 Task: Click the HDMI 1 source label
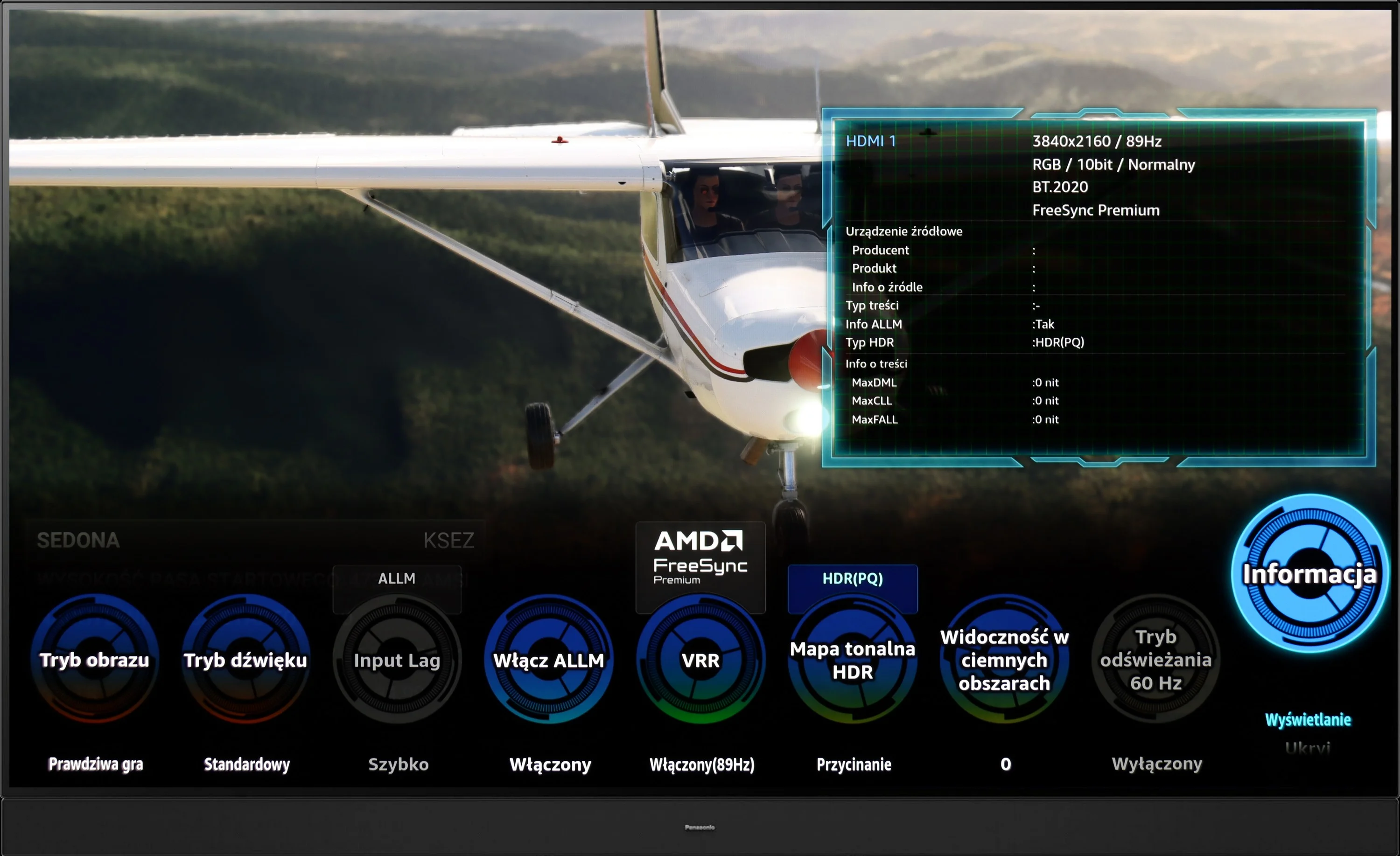(x=870, y=141)
